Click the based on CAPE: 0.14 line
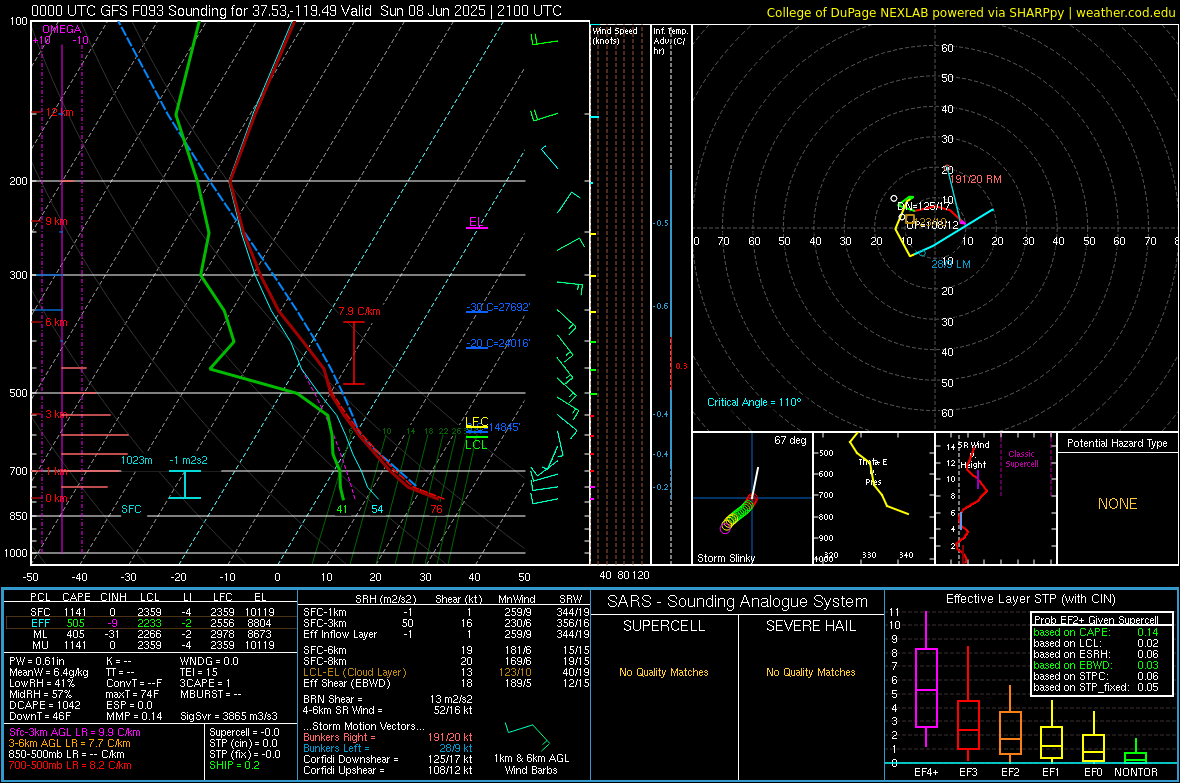The image size is (1180, 783). 1096,632
